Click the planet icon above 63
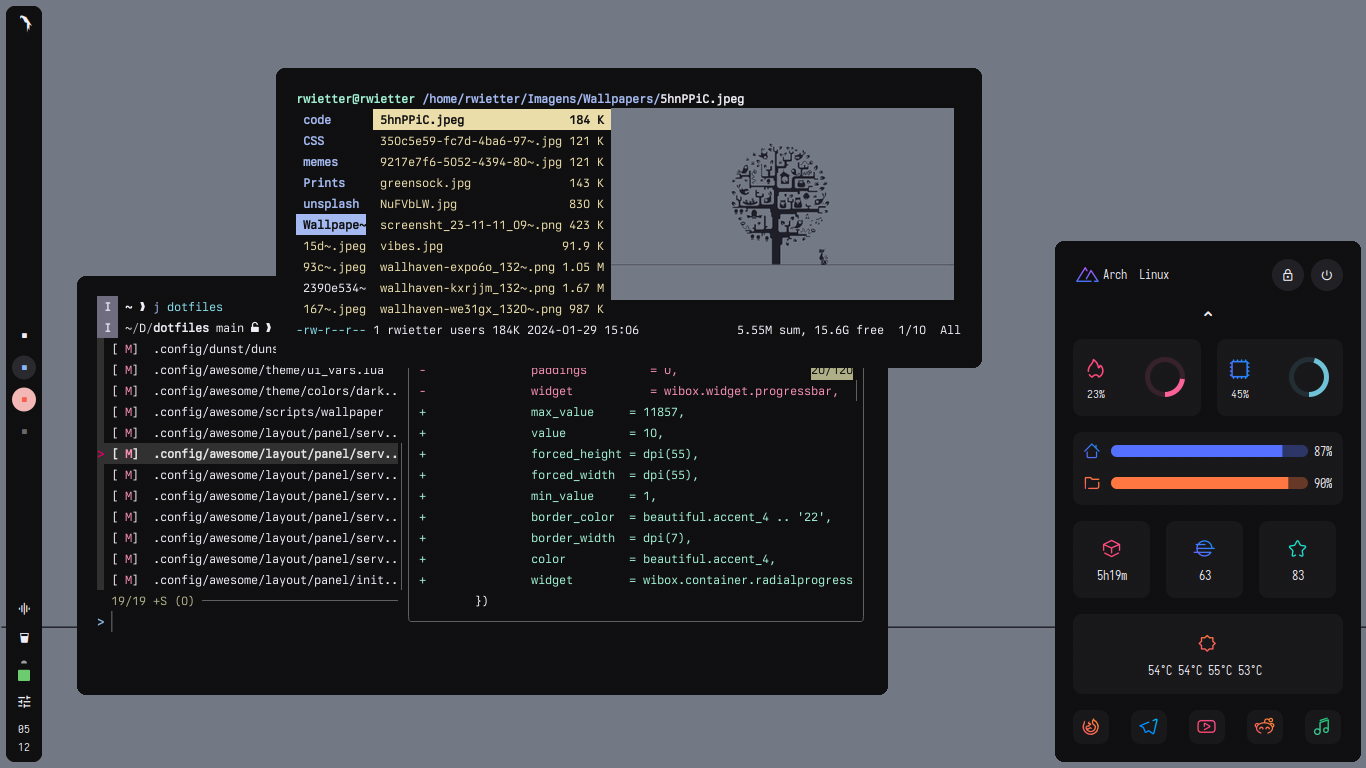The width and height of the screenshot is (1366, 768). pos(1204,548)
